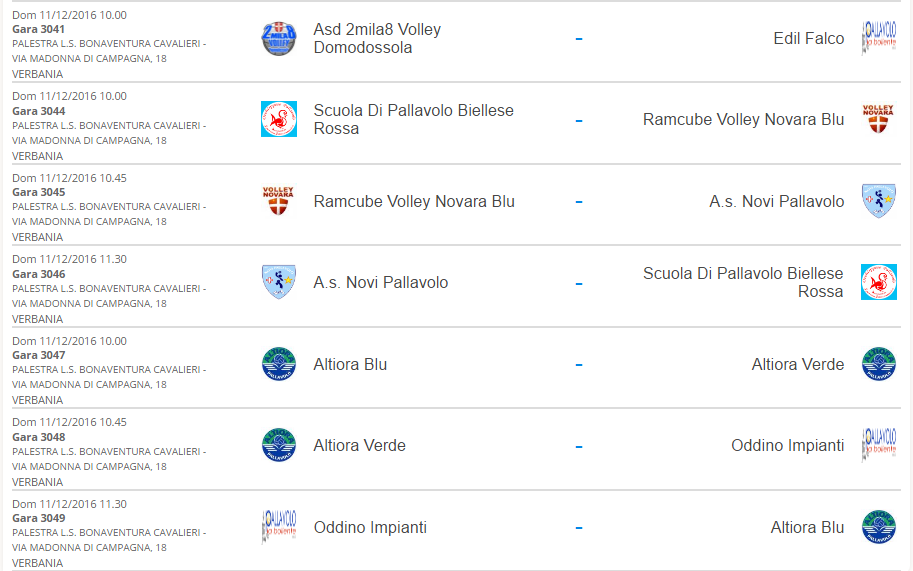The image size is (913, 571).
Task: Click Scuola Di Pallavolo Biellese logo in Gara 3044
Action: [279, 119]
